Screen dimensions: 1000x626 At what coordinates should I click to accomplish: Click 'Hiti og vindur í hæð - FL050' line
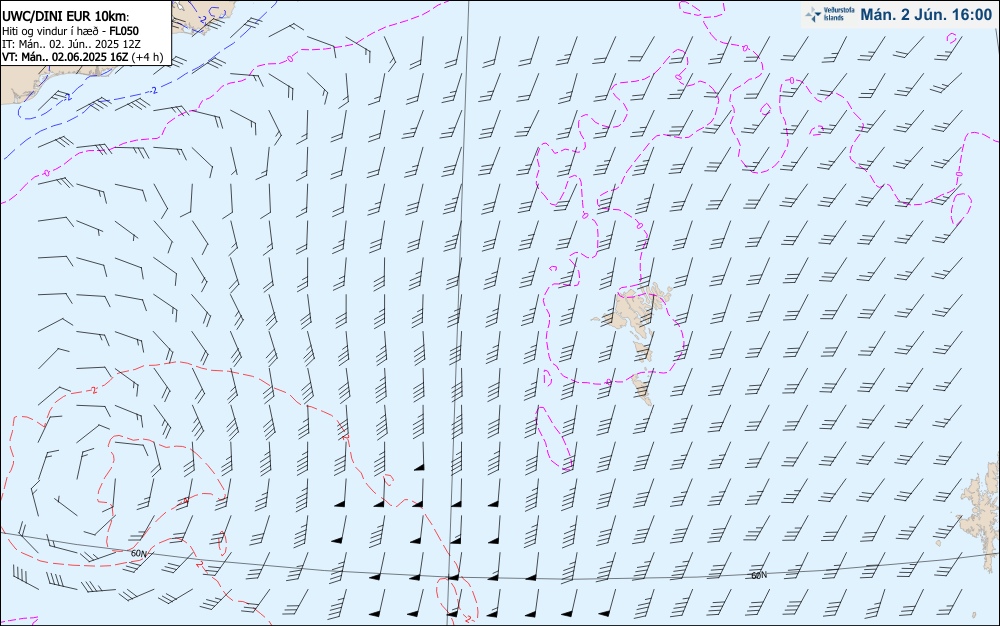click(x=70, y=31)
